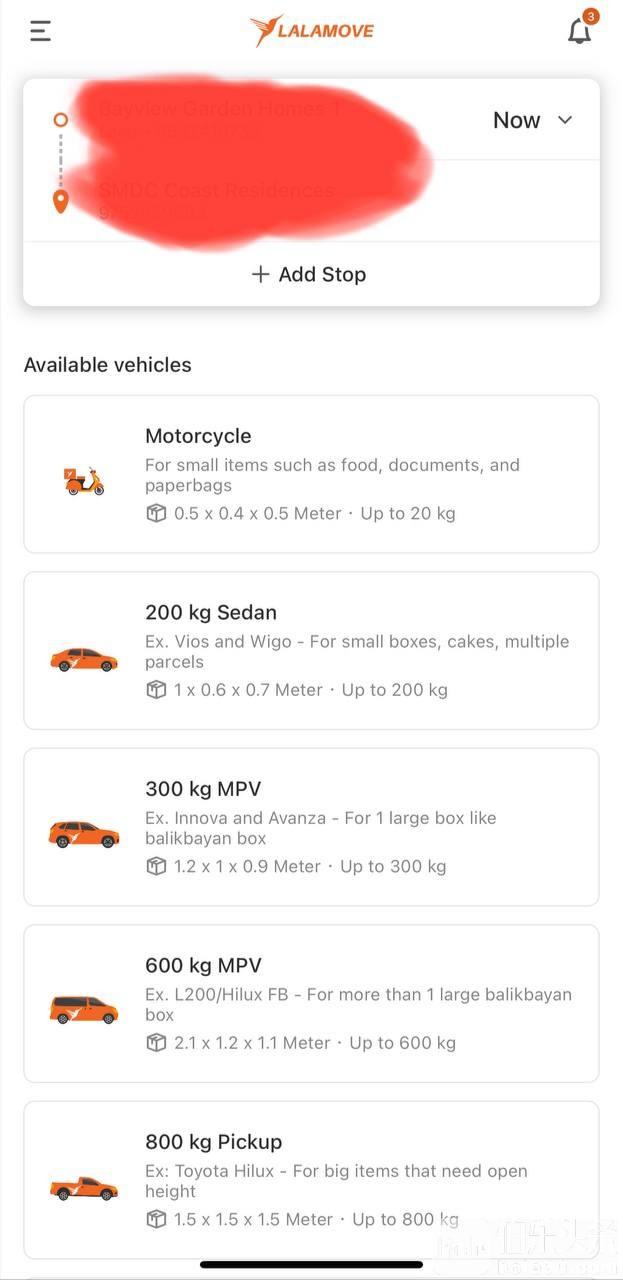This screenshot has height=1280, width=623.
Task: Open the hamburger menu
Action: 40,31
